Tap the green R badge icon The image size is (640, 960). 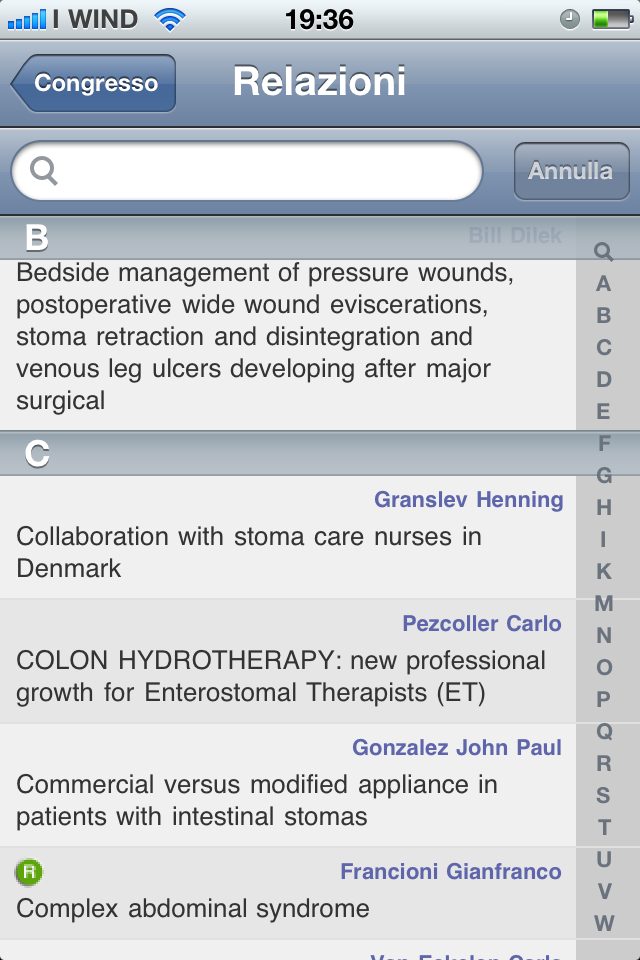click(29, 872)
